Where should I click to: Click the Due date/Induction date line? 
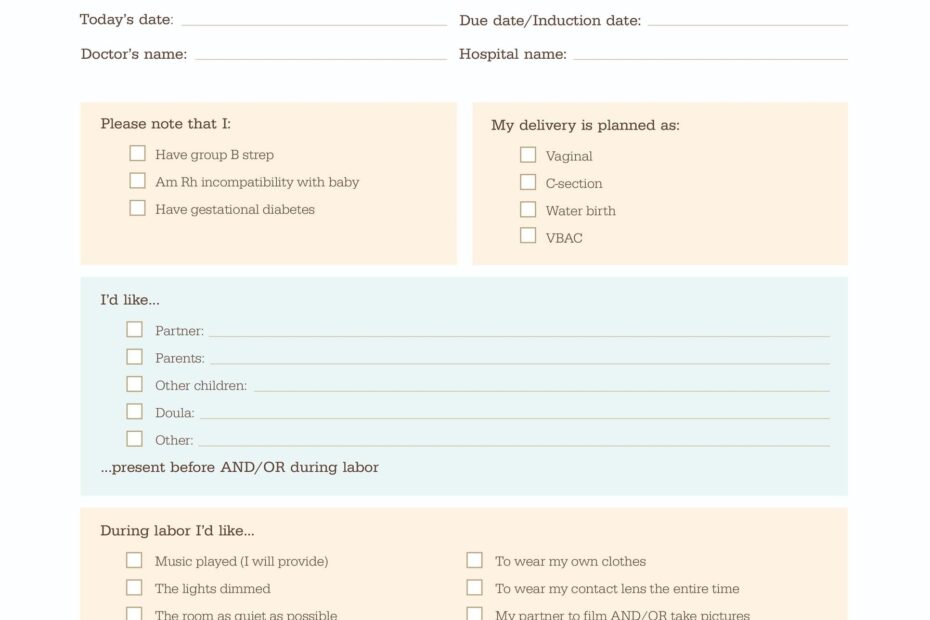pyautogui.click(x=747, y=18)
